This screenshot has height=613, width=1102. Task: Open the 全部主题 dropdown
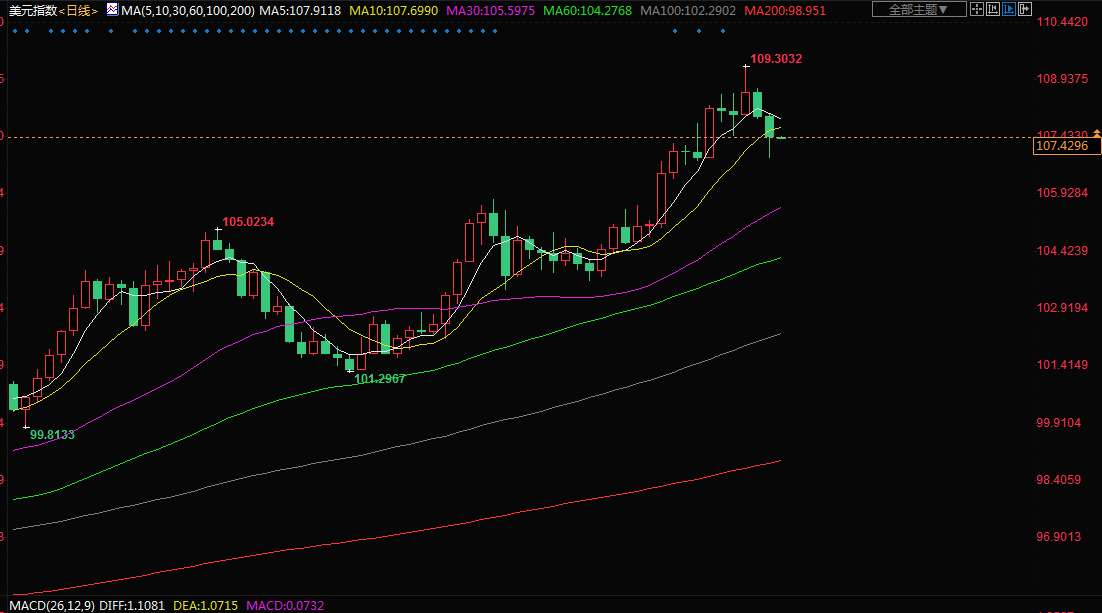tap(918, 10)
